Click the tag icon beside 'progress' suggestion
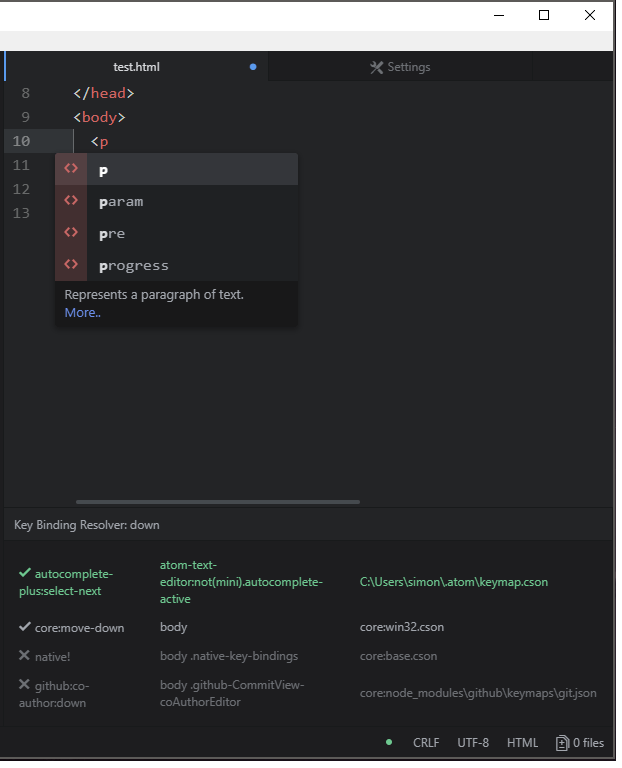Viewport: 622px width, 768px height. [x=71, y=265]
